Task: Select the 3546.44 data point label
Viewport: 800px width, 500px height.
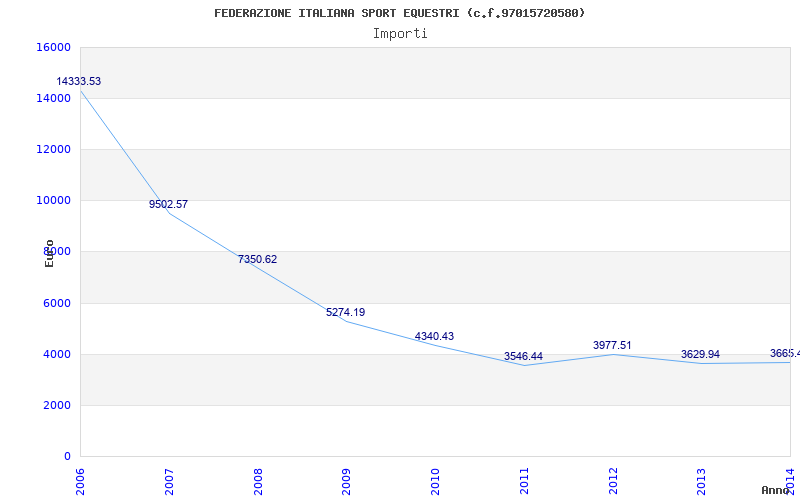Action: click(x=523, y=356)
